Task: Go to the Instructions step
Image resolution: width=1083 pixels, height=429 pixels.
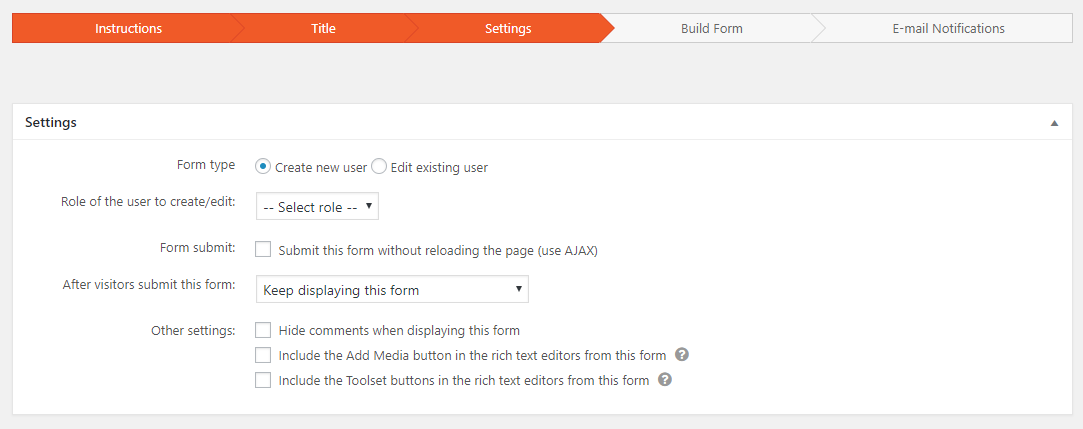Action: (128, 28)
